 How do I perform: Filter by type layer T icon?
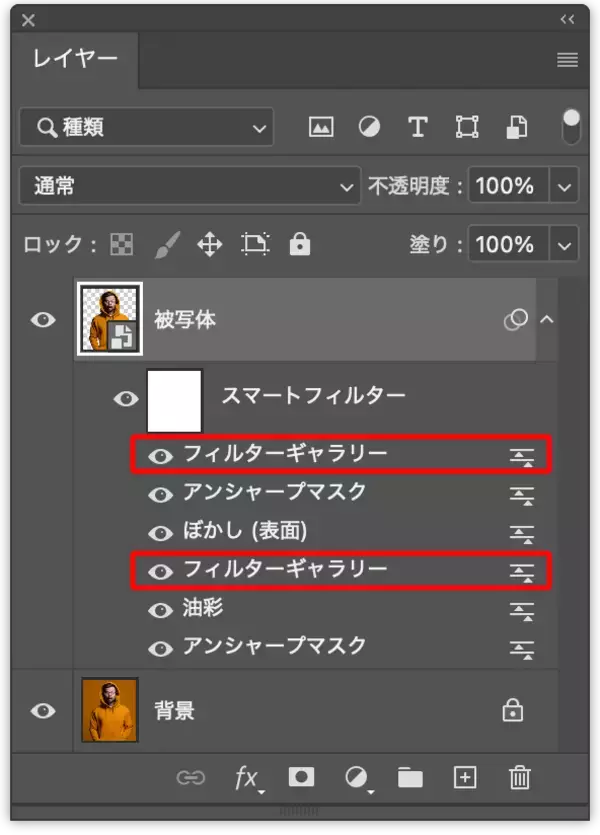tap(418, 127)
